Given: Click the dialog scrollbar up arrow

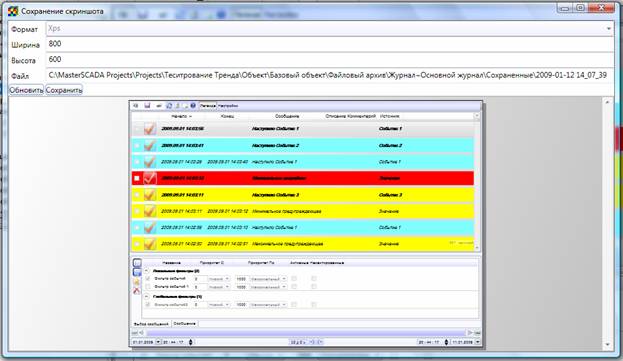Looking at the screenshot, I should tap(607, 102).
